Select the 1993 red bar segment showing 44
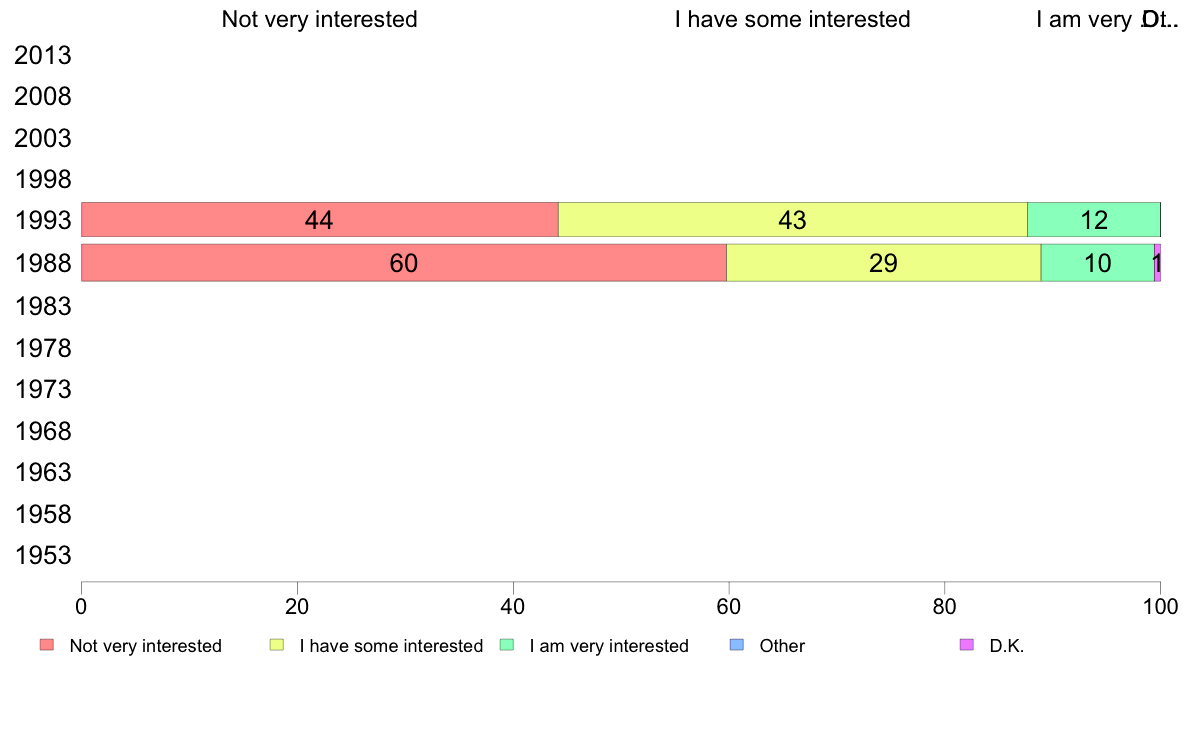 tap(320, 220)
